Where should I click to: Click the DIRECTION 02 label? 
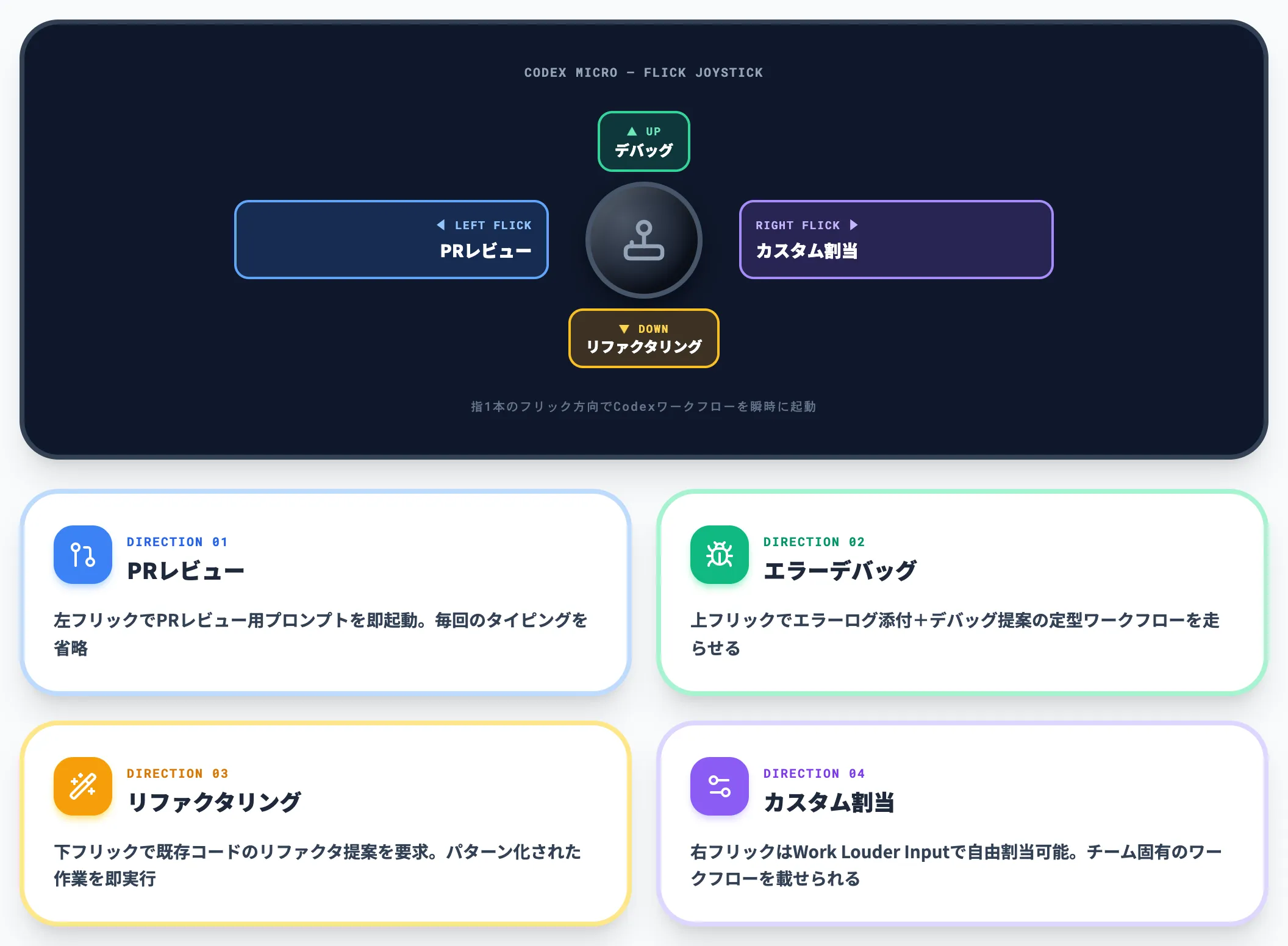point(814,542)
